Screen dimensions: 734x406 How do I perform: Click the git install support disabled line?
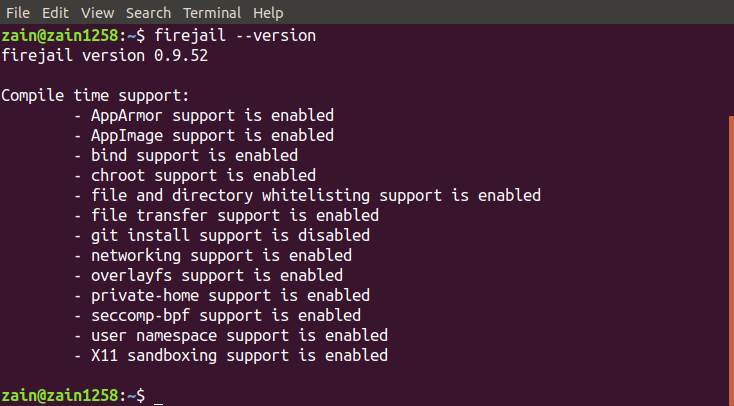pyautogui.click(x=222, y=235)
